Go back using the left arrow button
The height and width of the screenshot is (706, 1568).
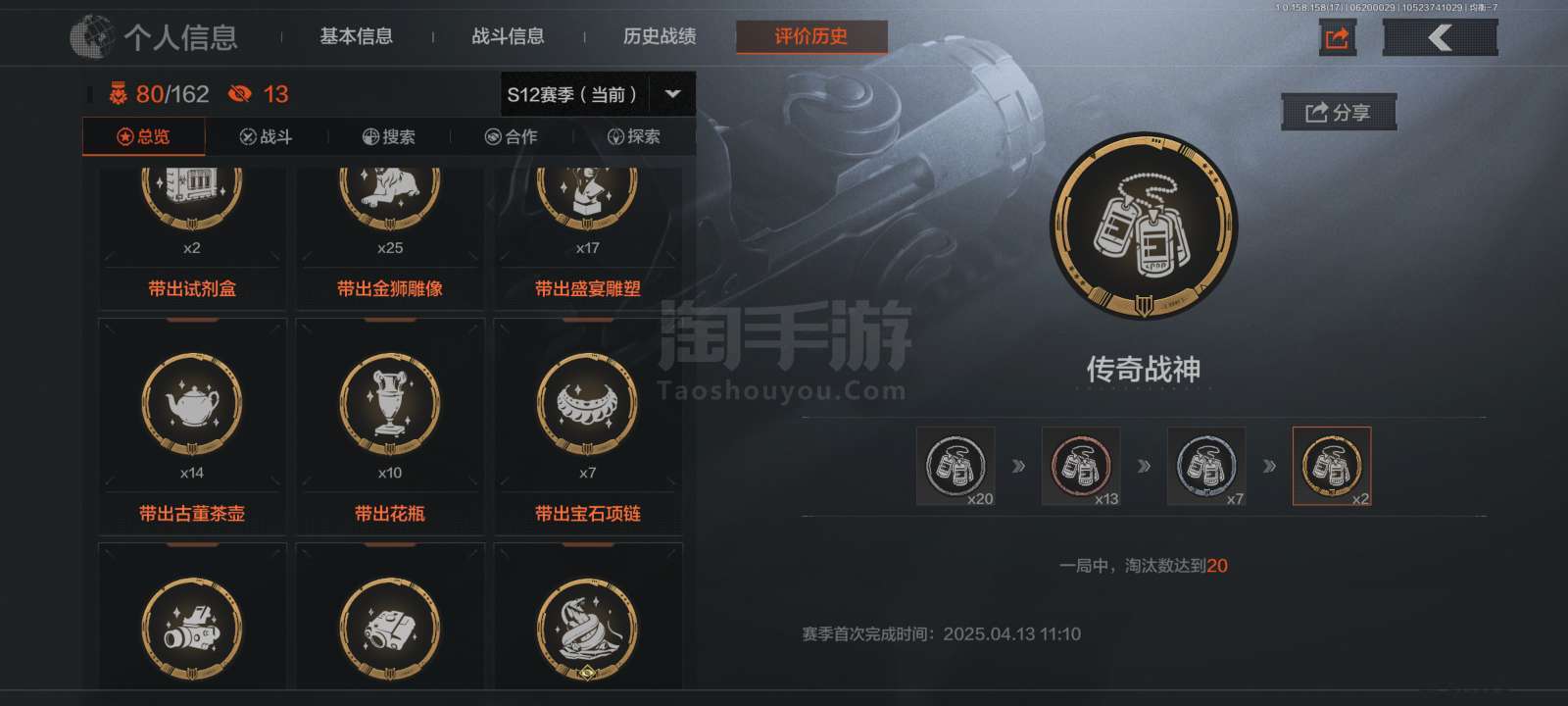coord(1440,37)
